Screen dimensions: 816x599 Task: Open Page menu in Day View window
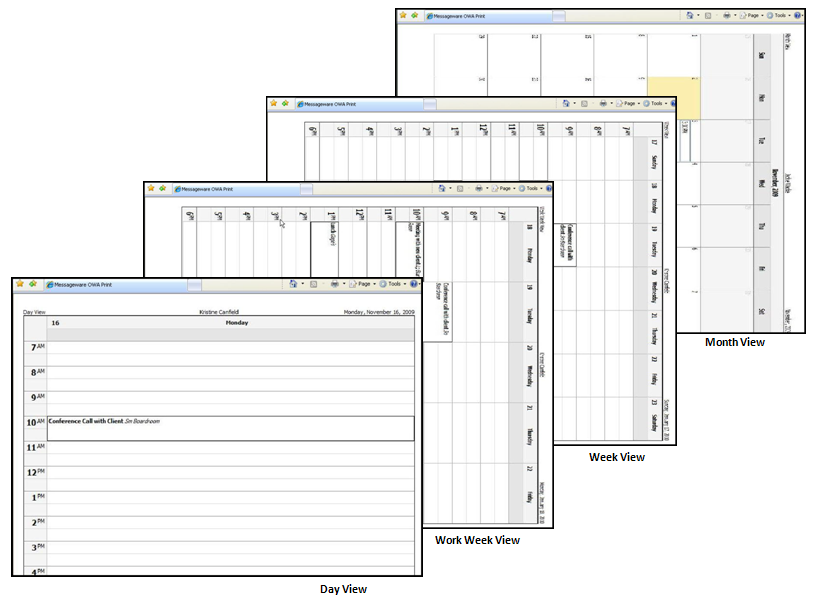click(x=363, y=284)
